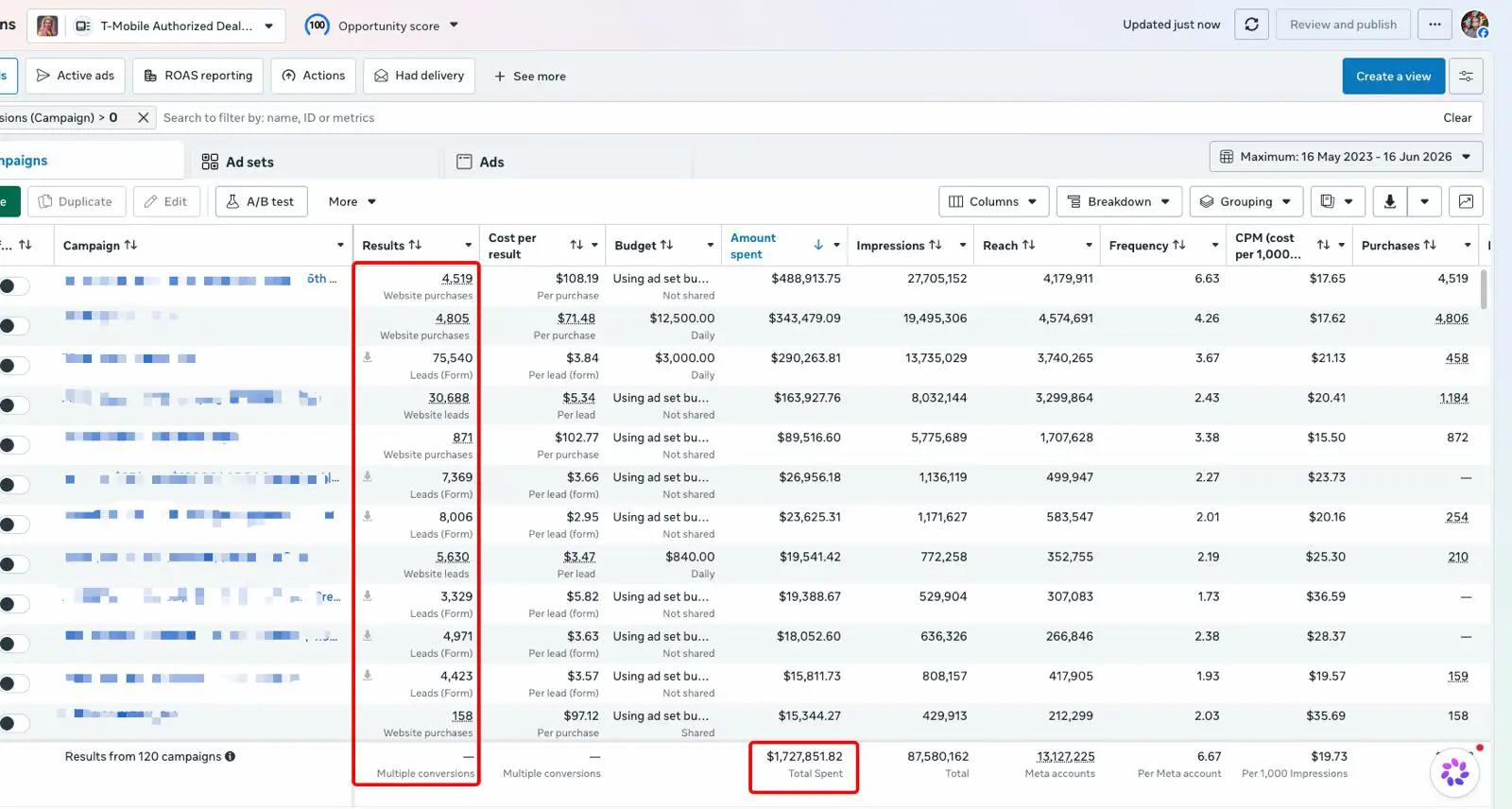Click the search filter input field

(x=794, y=117)
